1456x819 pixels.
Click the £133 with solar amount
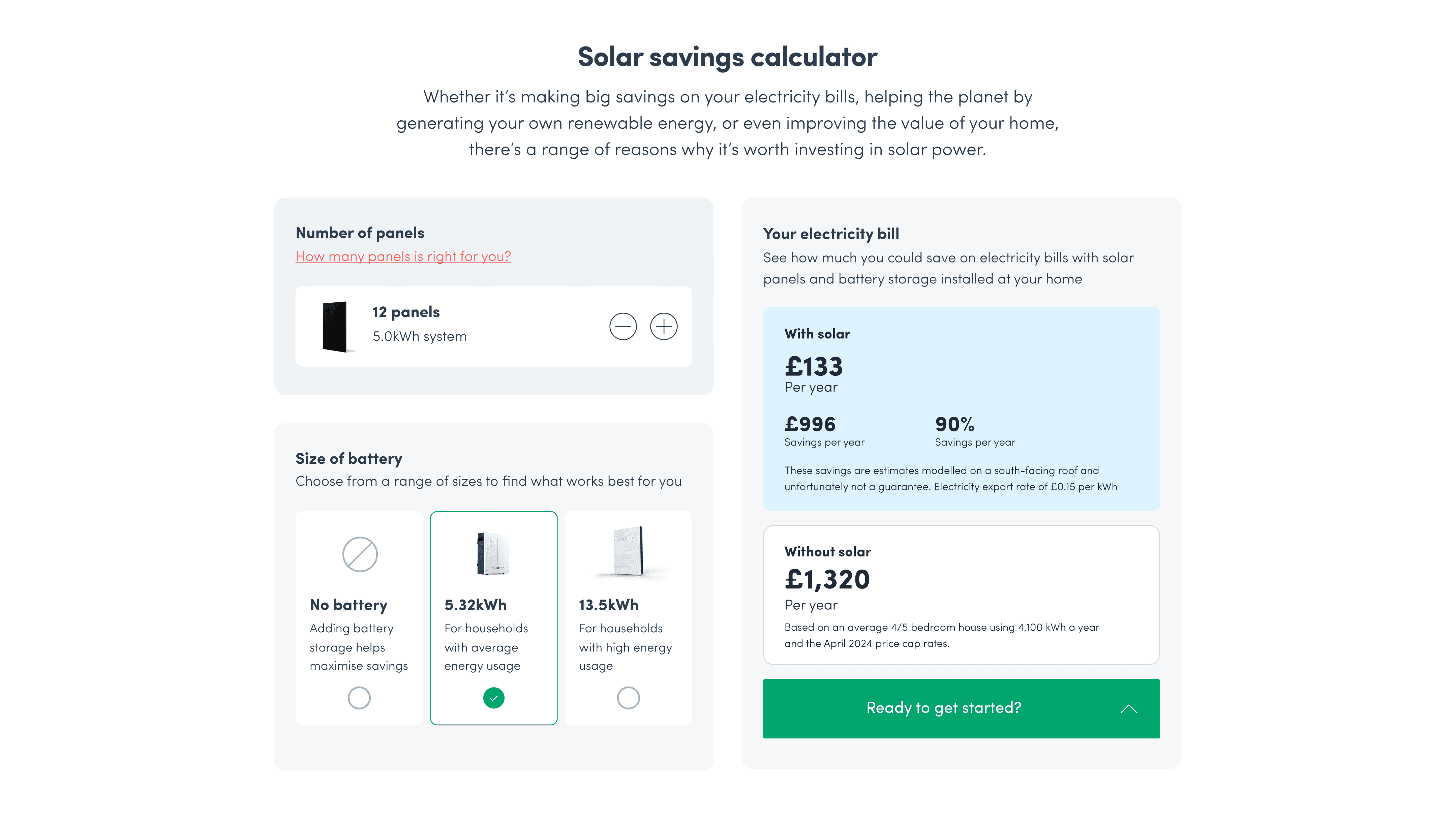[x=813, y=366]
